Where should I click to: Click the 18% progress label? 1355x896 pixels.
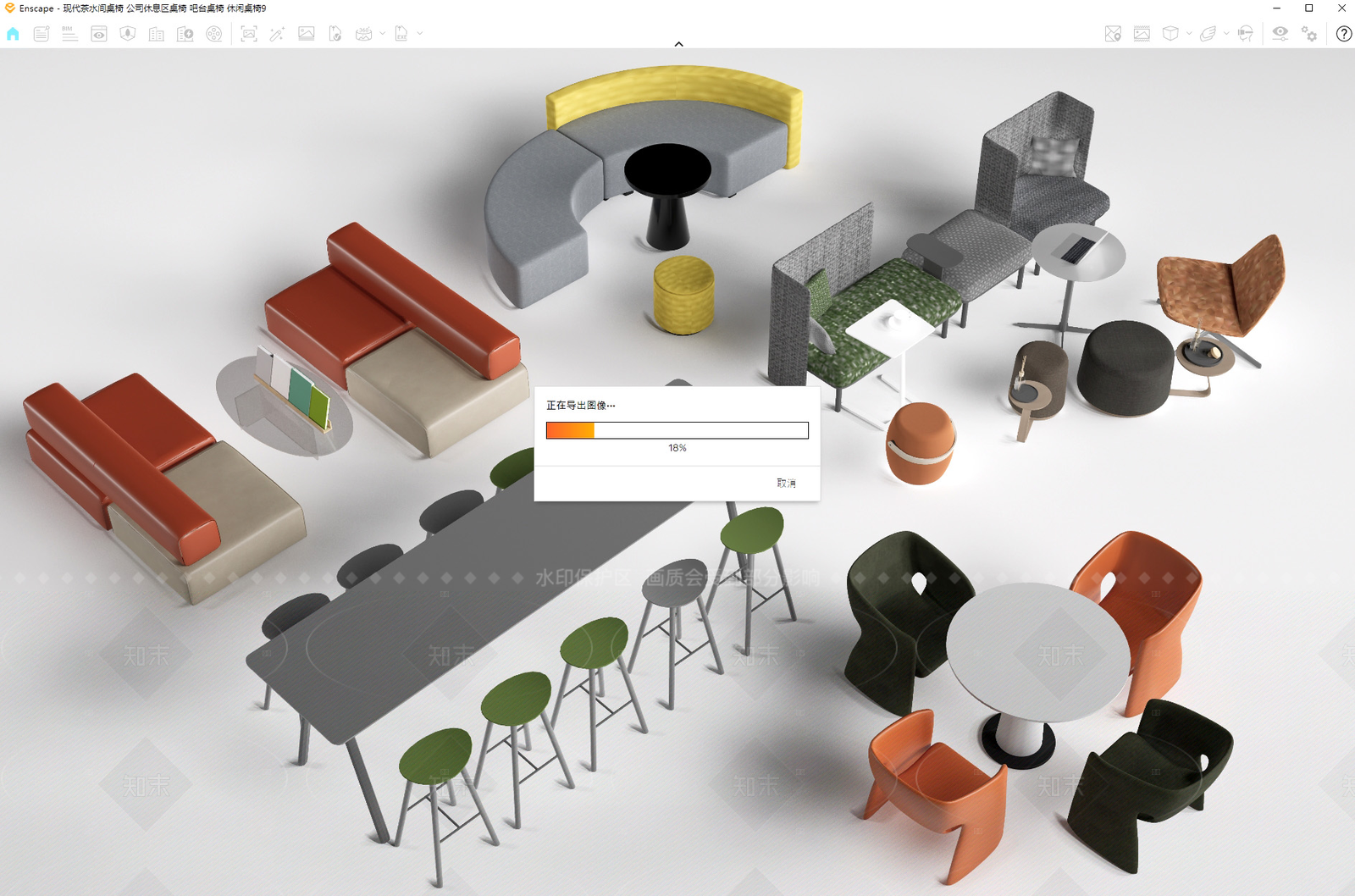tap(677, 448)
